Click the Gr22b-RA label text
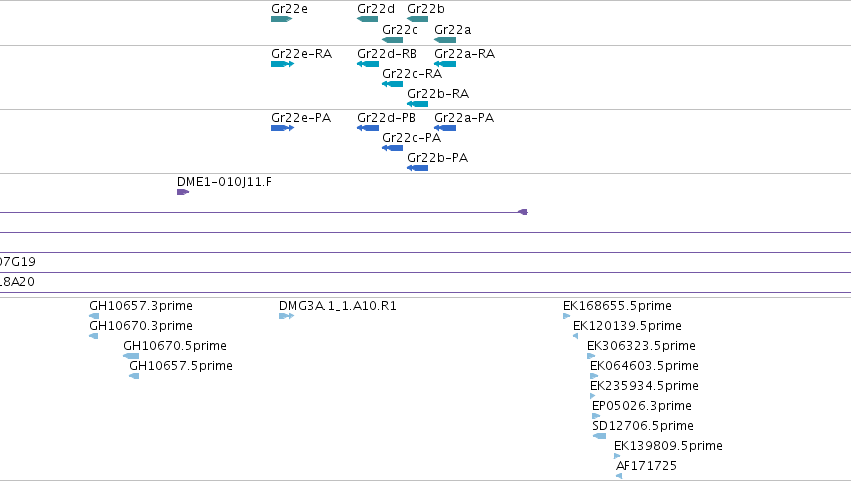Viewport: 851px width, 481px height. [438, 94]
